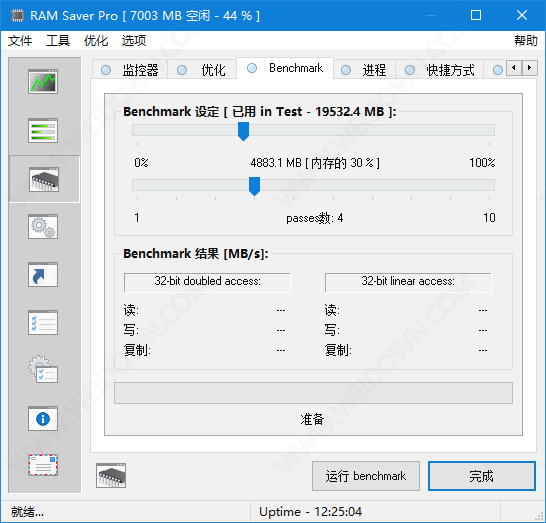Open the gears process sidebar icon
This screenshot has height=523, width=546.
click(x=43, y=227)
